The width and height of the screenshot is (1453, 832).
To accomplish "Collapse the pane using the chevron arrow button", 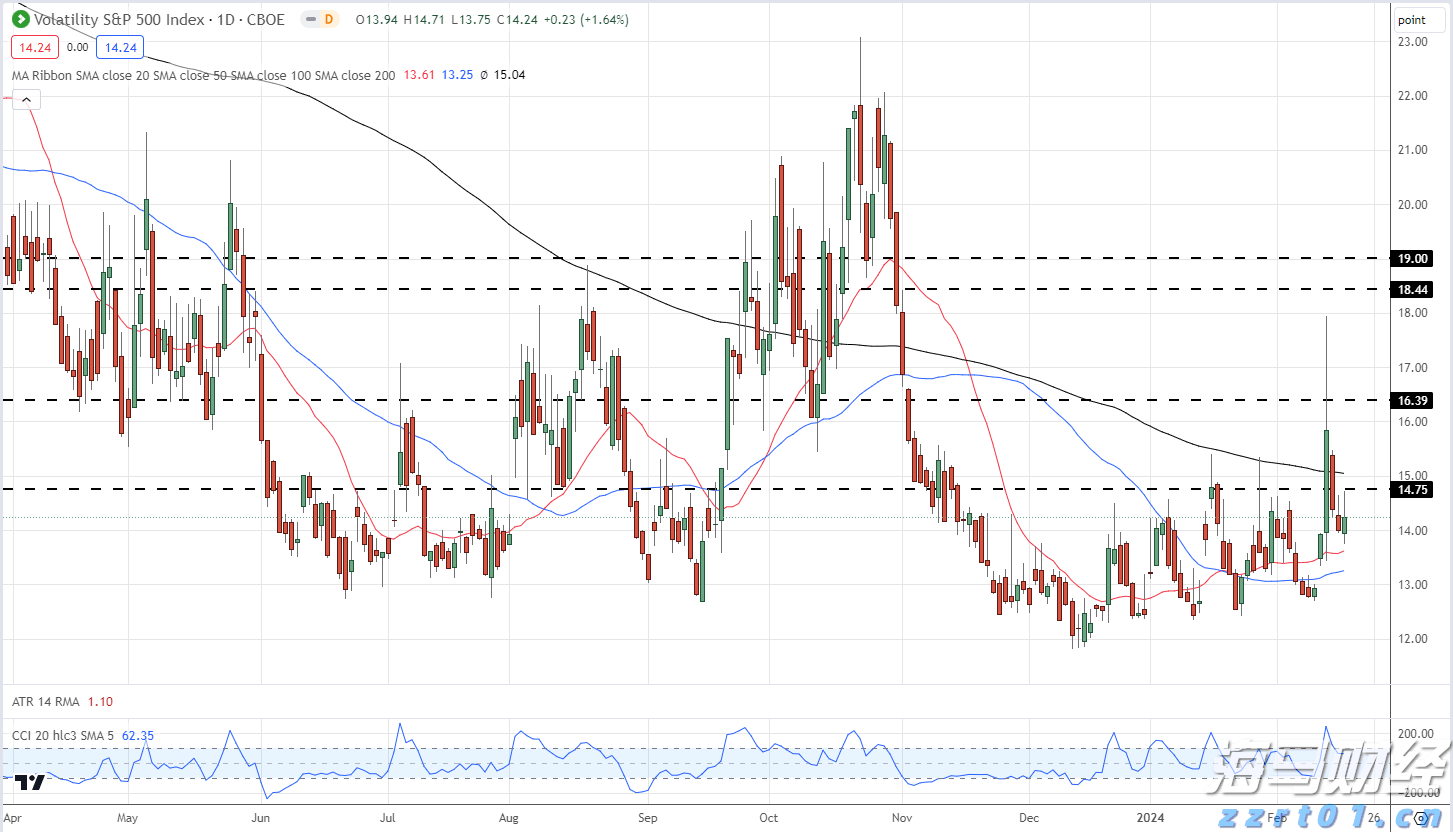I will pos(25,99).
